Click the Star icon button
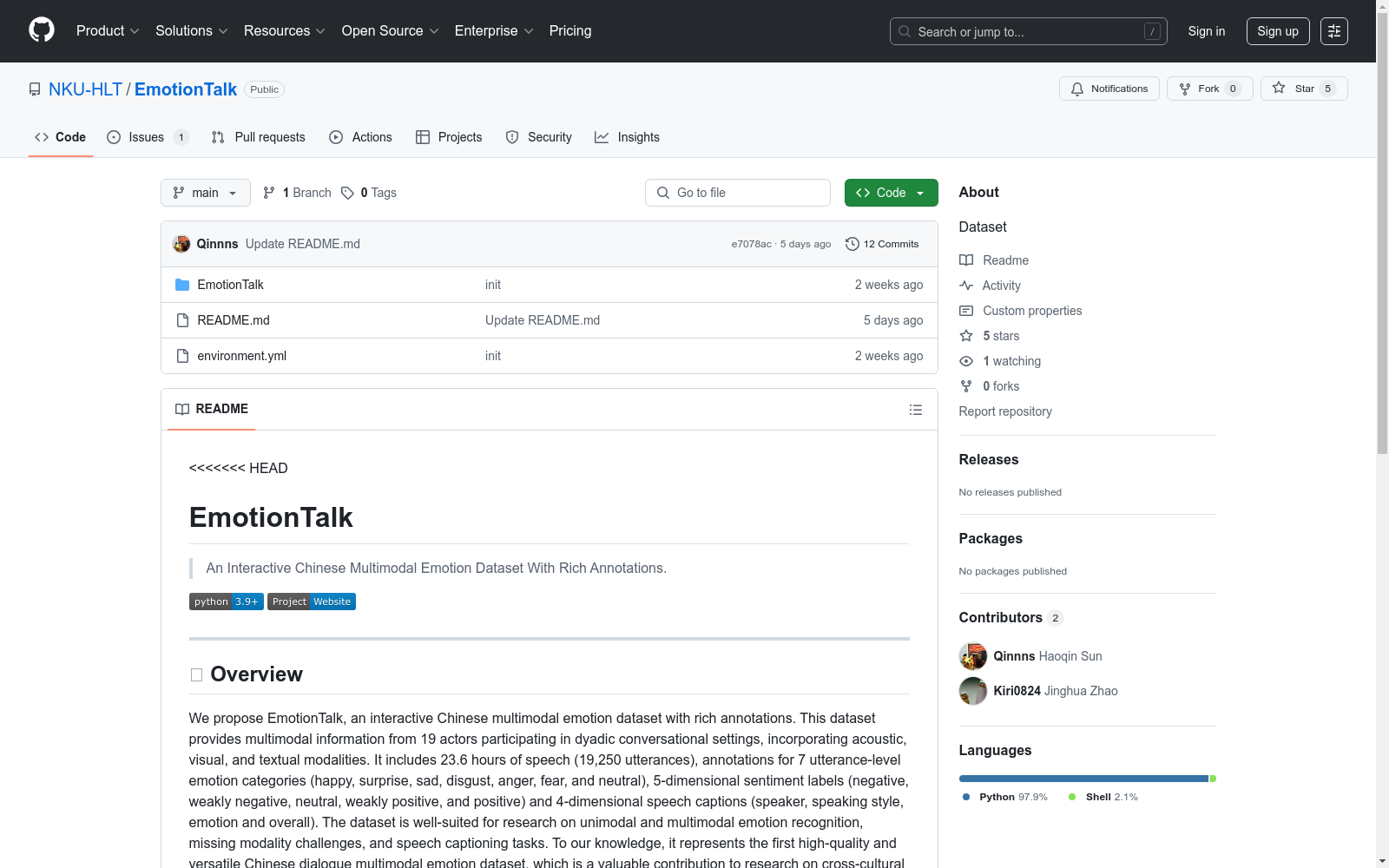 tap(1304, 89)
